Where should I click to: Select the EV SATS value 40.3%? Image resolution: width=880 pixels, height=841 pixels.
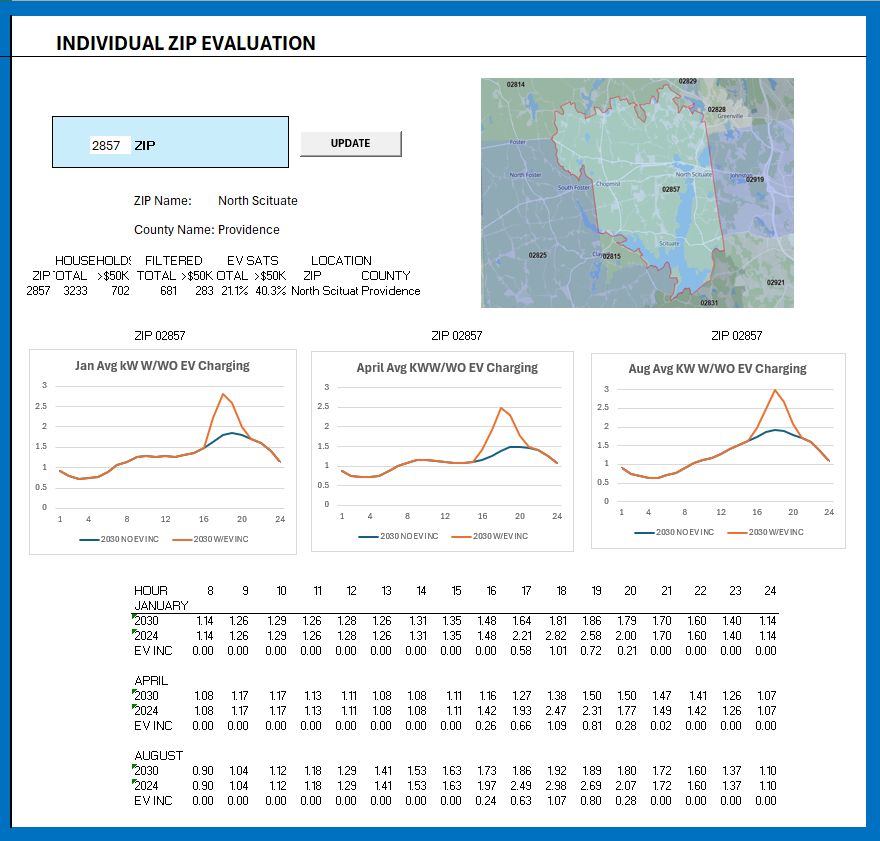[x=271, y=291]
